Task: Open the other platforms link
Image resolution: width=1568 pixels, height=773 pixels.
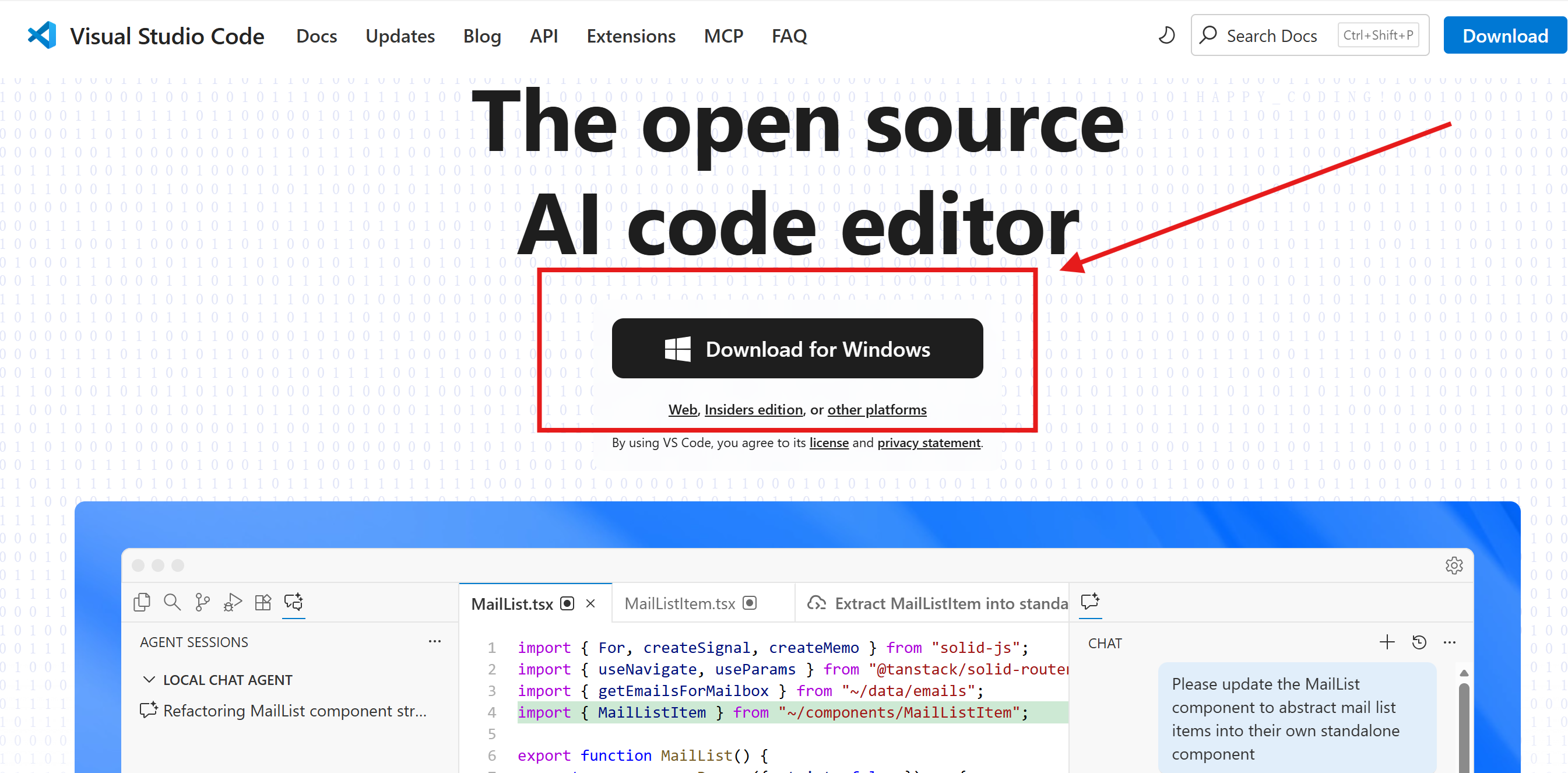Action: [x=877, y=410]
